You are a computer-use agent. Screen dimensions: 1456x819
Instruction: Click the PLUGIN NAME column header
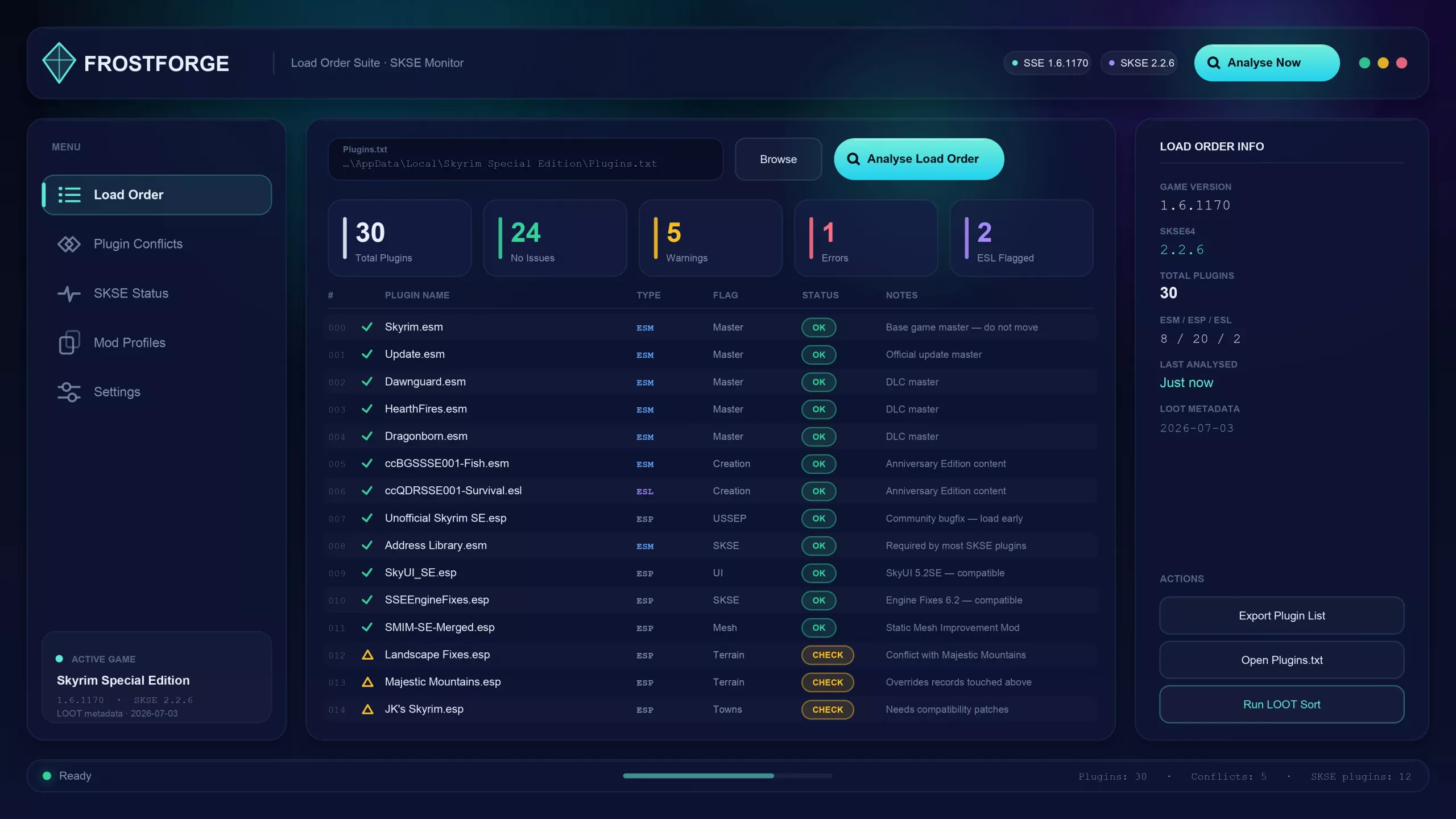pyautogui.click(x=417, y=295)
